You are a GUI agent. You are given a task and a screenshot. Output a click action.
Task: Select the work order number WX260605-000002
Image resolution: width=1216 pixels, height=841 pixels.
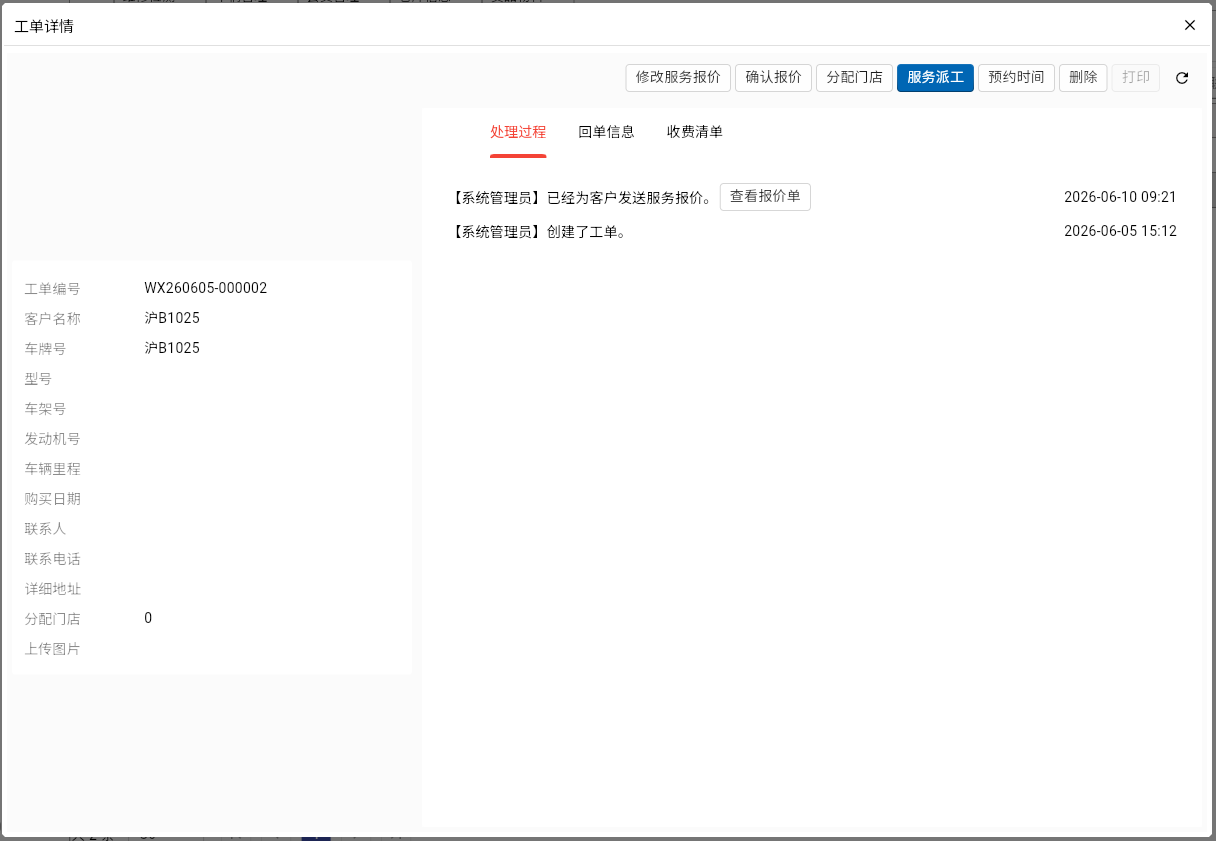coord(206,288)
